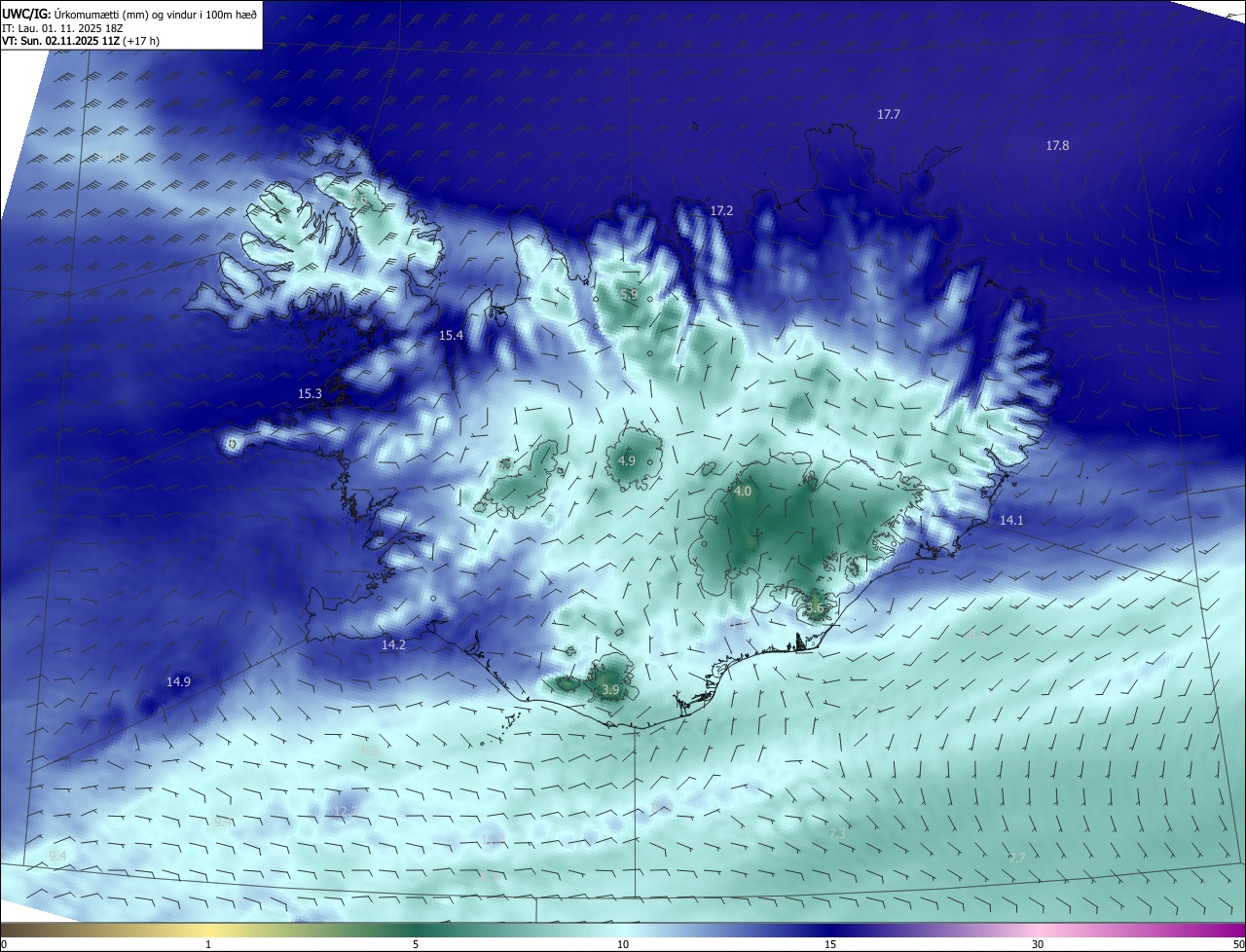Click the 30 tick on the color scale
1246x952 pixels.
tap(1038, 945)
